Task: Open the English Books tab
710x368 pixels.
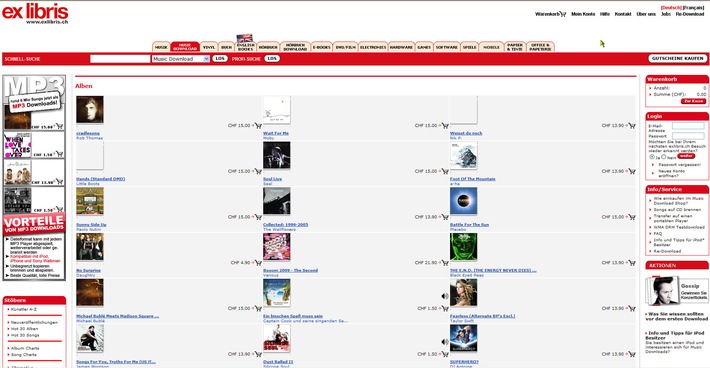Action: point(245,47)
